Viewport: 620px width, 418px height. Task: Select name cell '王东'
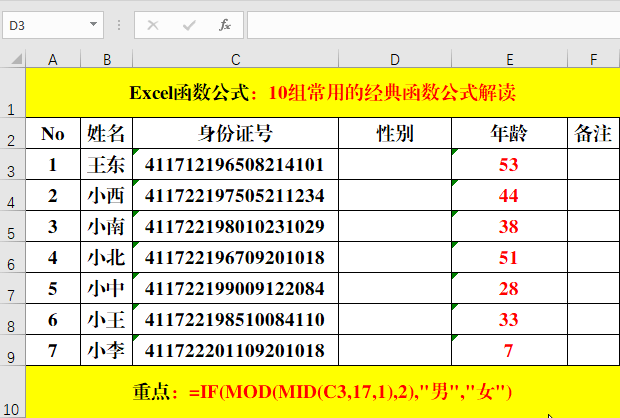(x=107, y=165)
